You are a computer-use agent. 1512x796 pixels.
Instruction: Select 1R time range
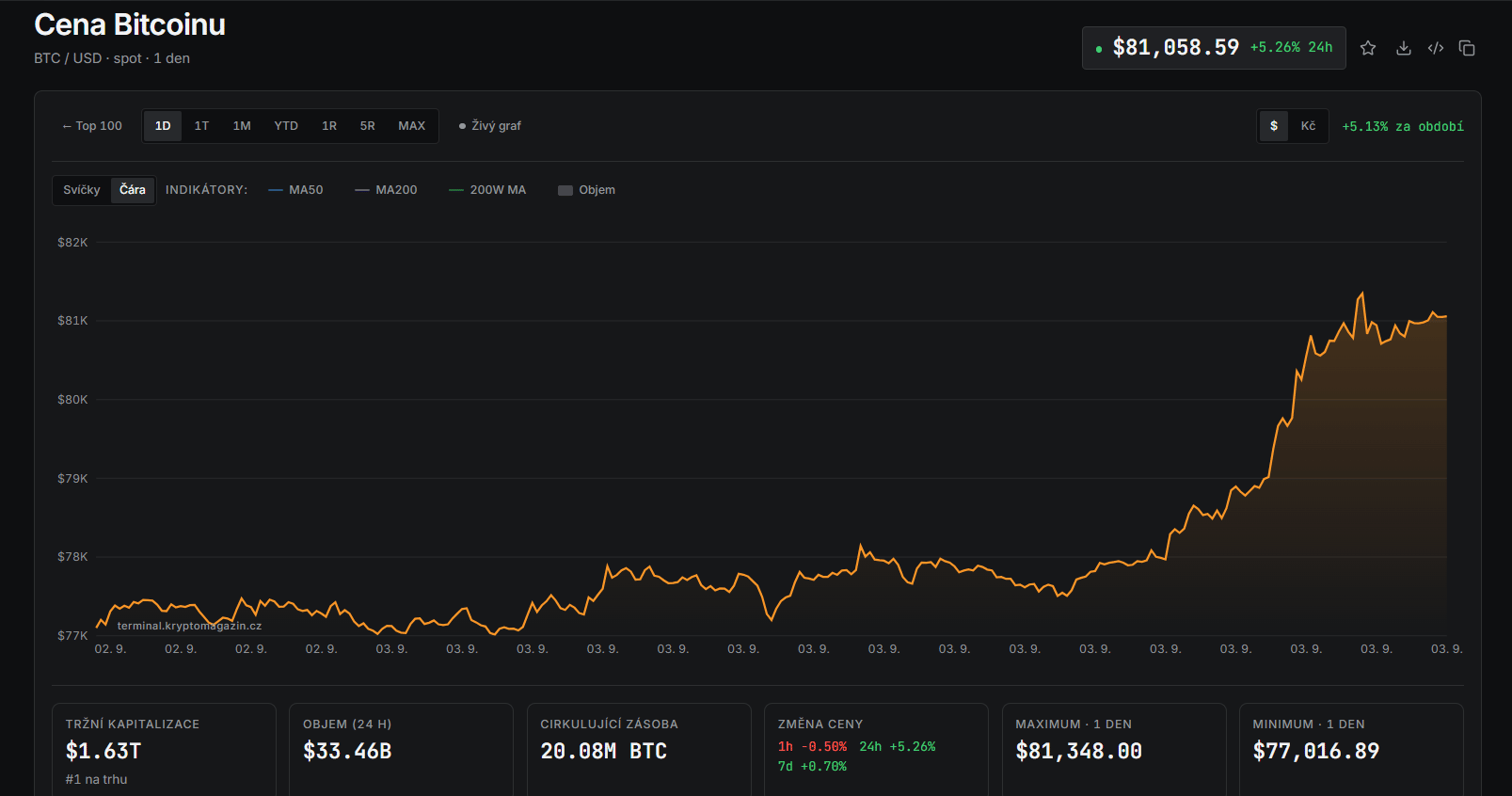[329, 126]
